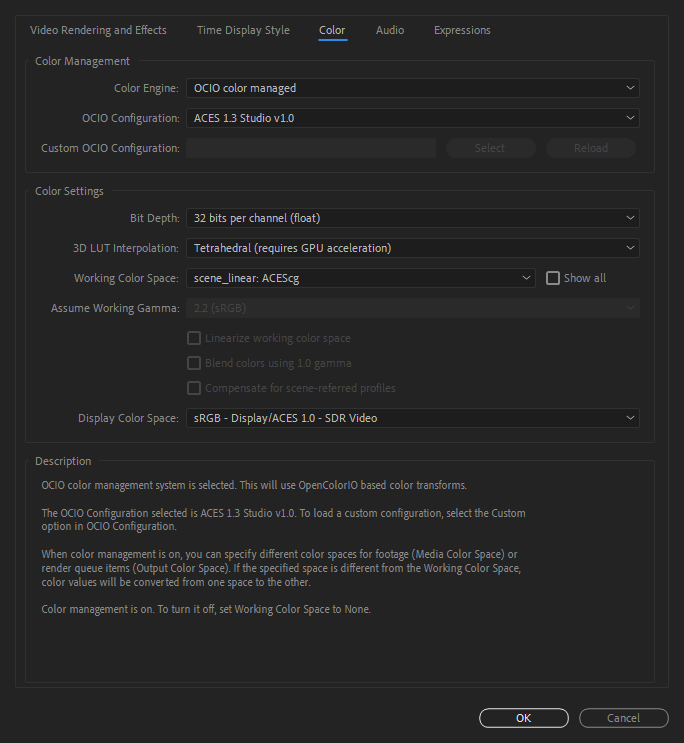Viewport: 684px width, 743px height.
Task: Expand the Color Engine dropdown
Action: 412,88
